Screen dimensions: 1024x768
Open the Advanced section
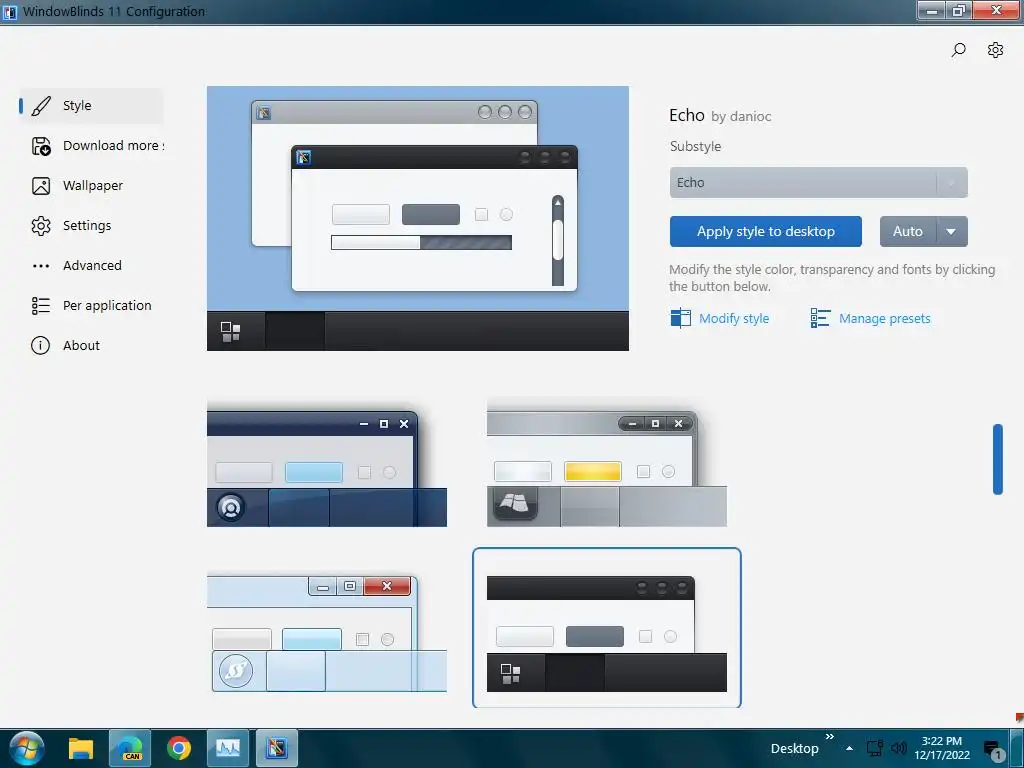(91, 266)
